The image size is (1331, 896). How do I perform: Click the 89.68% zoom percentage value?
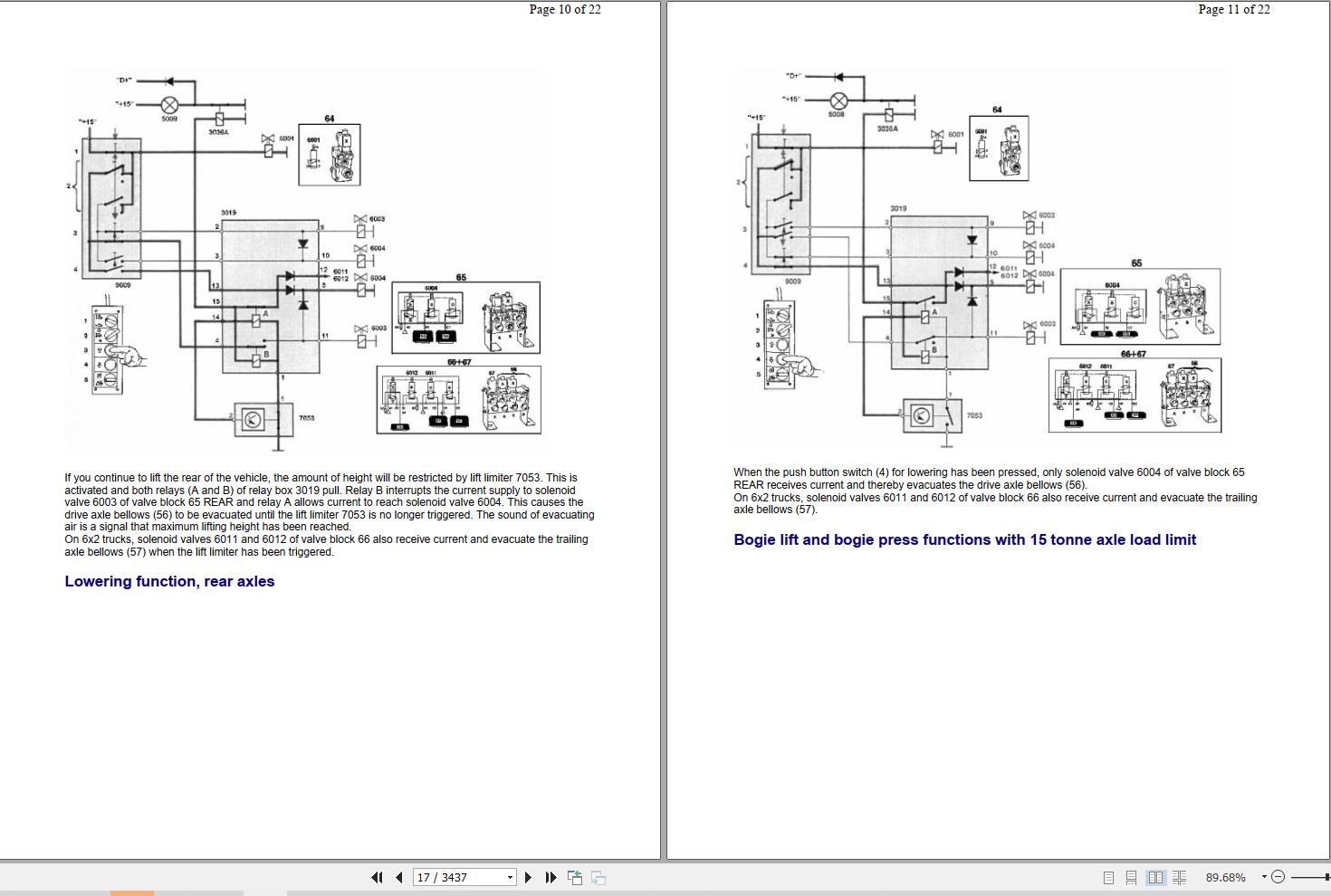click(x=1225, y=877)
